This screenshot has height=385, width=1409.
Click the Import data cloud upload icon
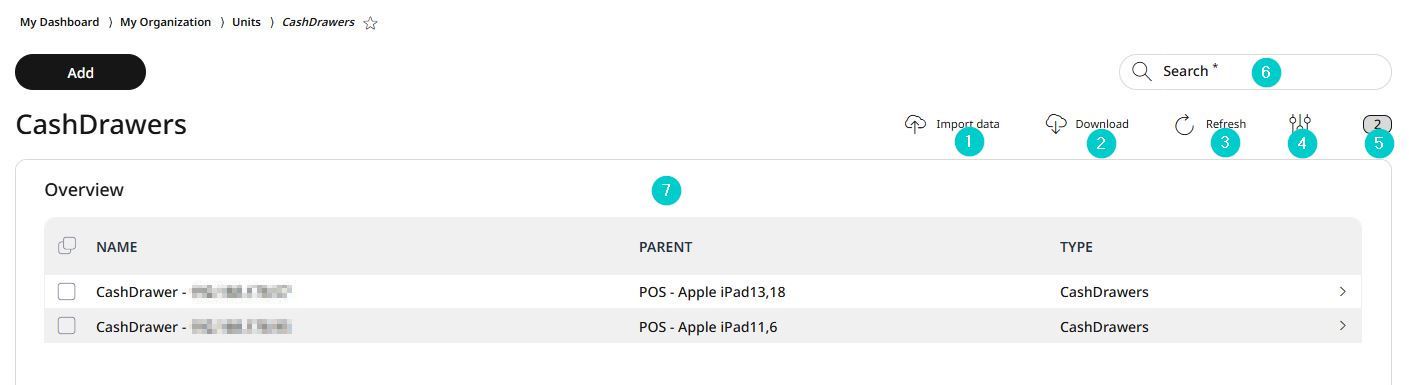pos(915,124)
